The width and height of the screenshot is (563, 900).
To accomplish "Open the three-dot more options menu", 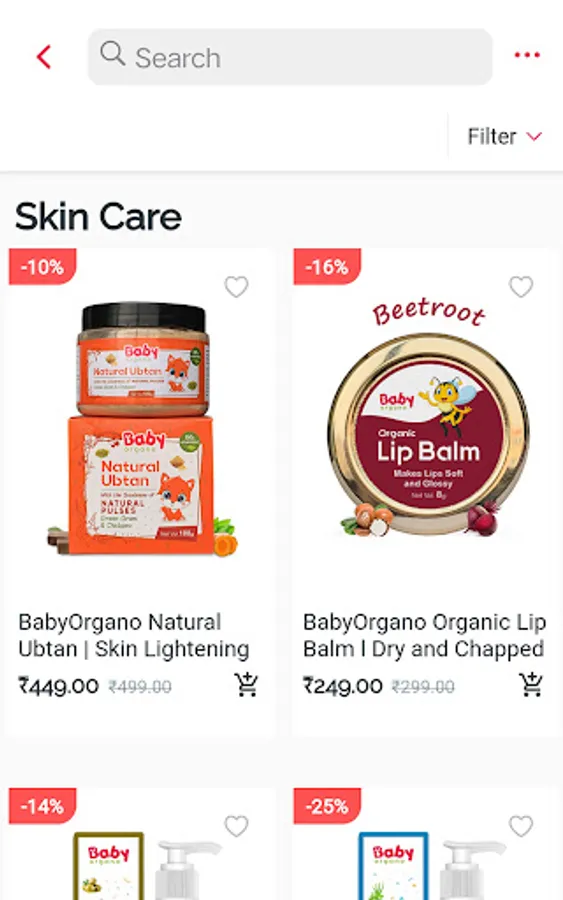I will click(527, 55).
